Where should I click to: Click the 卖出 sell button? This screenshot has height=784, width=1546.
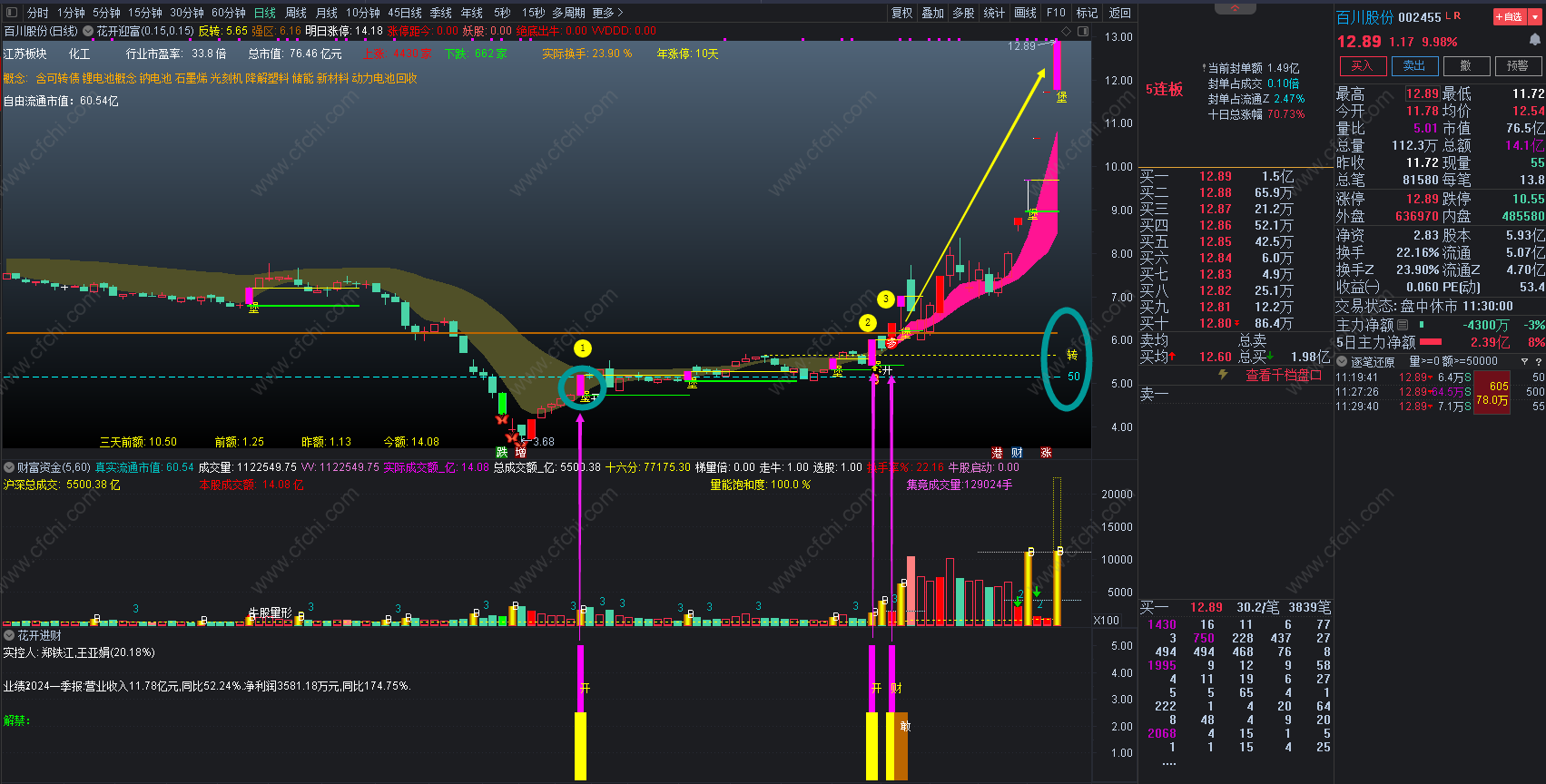(x=1414, y=66)
